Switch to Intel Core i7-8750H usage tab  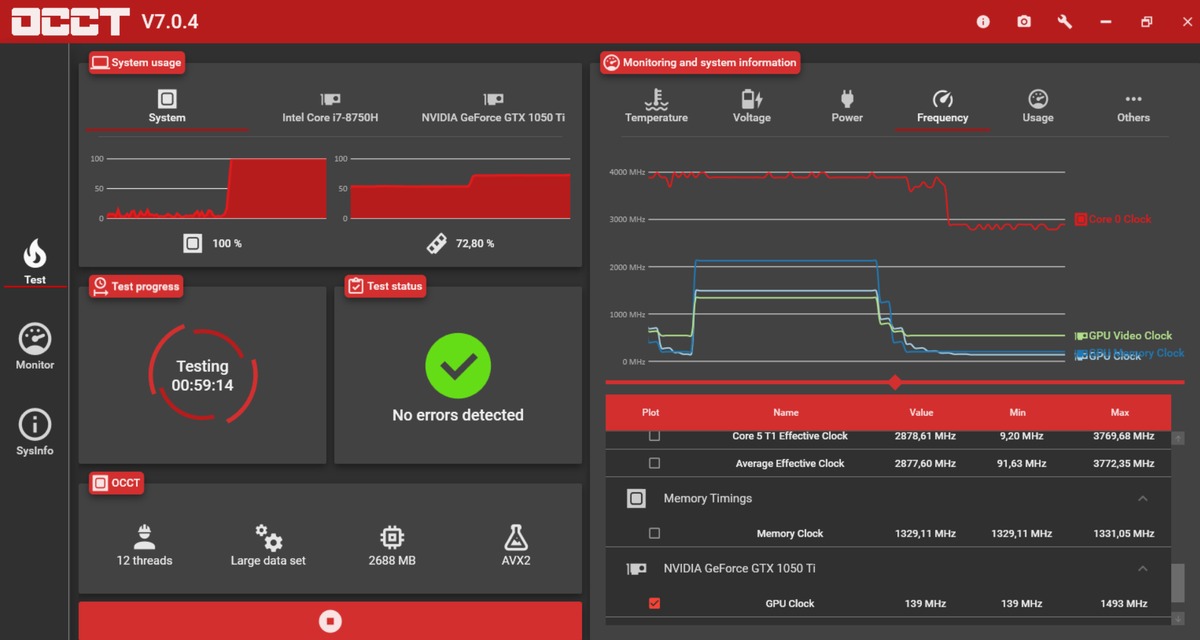tap(330, 106)
